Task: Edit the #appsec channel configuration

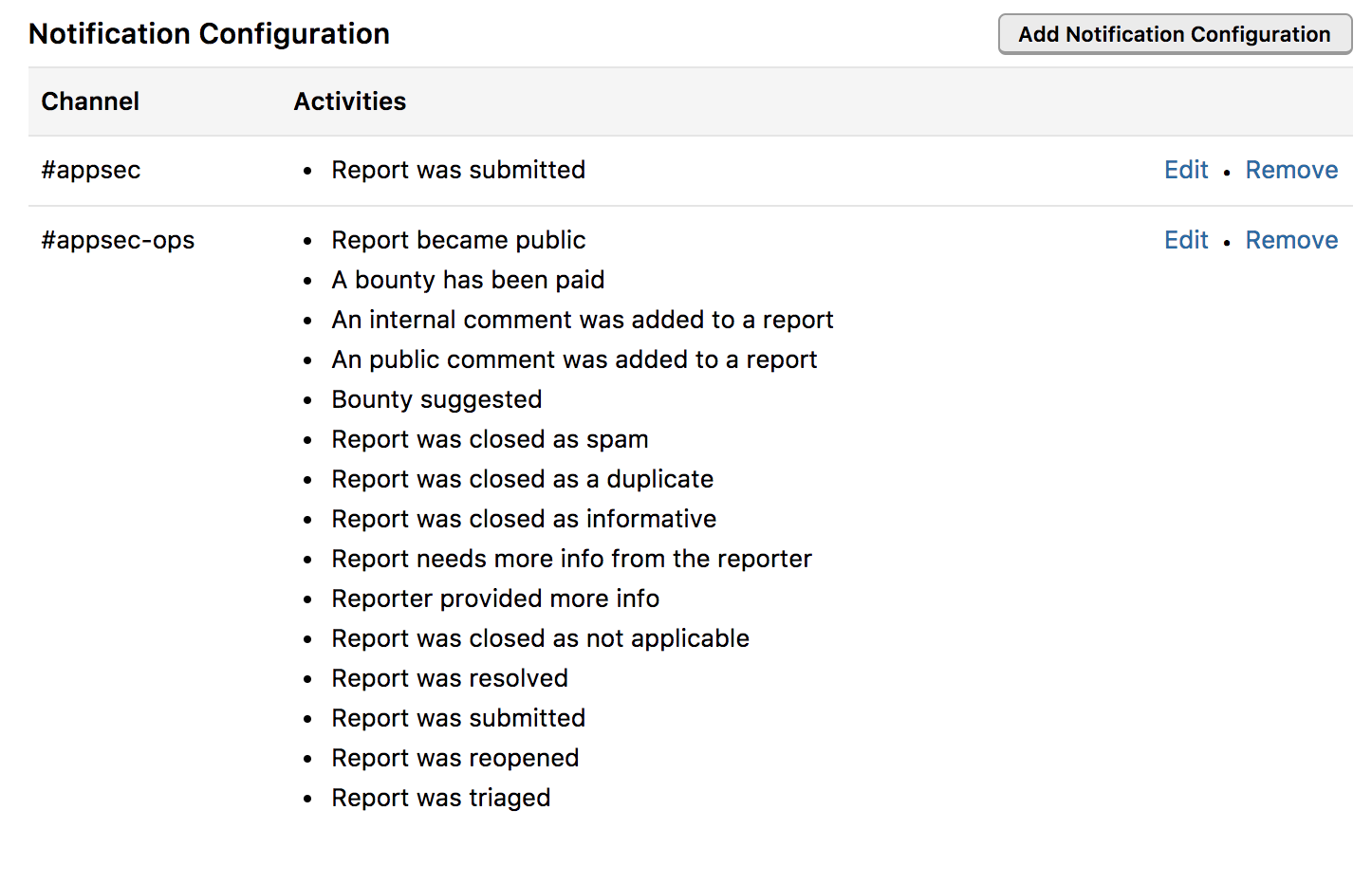Action: click(x=1186, y=170)
